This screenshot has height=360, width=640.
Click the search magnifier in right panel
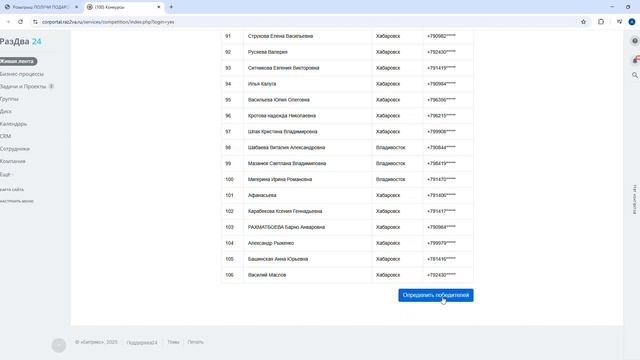point(635,75)
